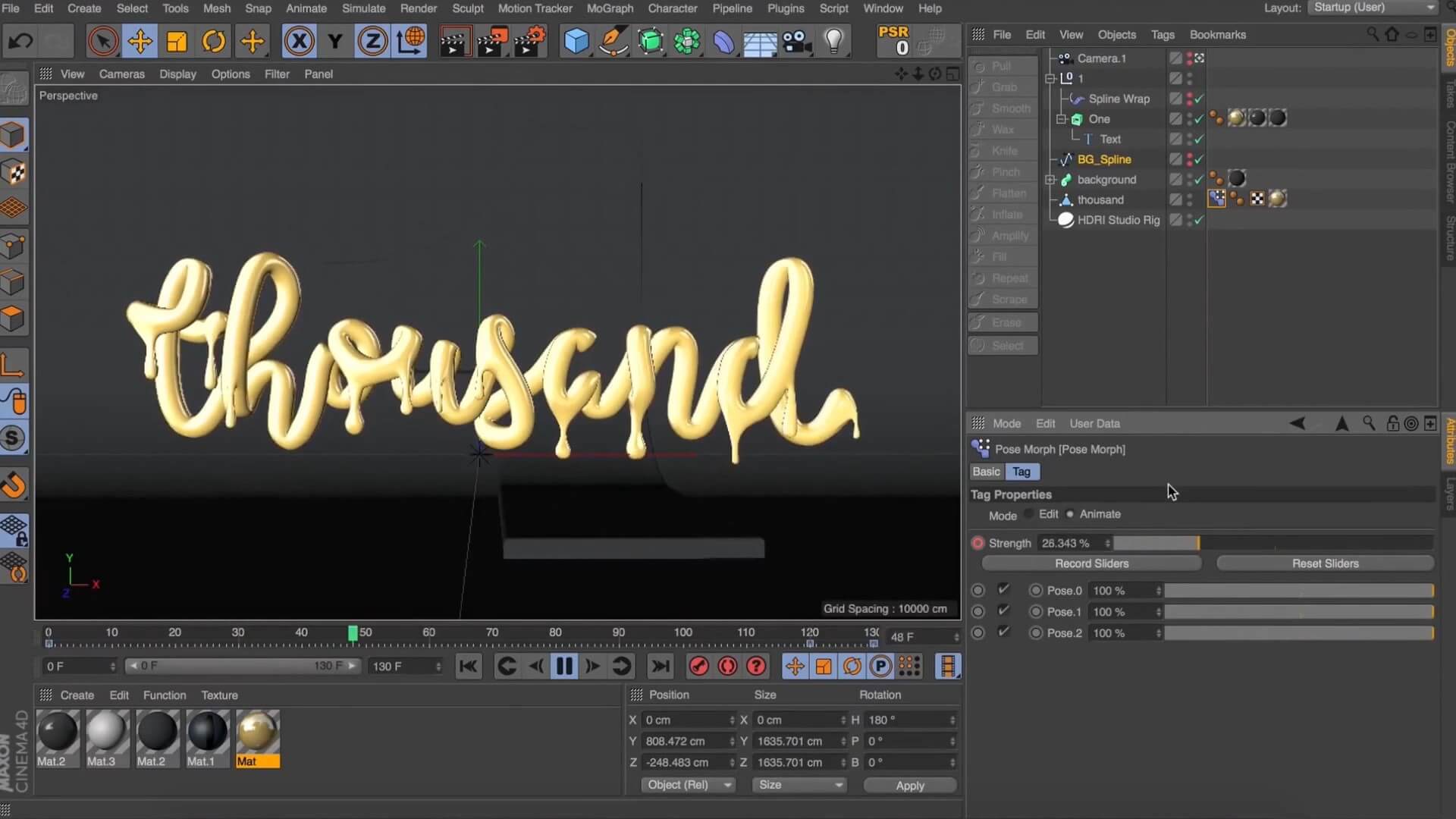The width and height of the screenshot is (1456, 819).
Task: Open the MoGraph menu
Action: (x=610, y=8)
